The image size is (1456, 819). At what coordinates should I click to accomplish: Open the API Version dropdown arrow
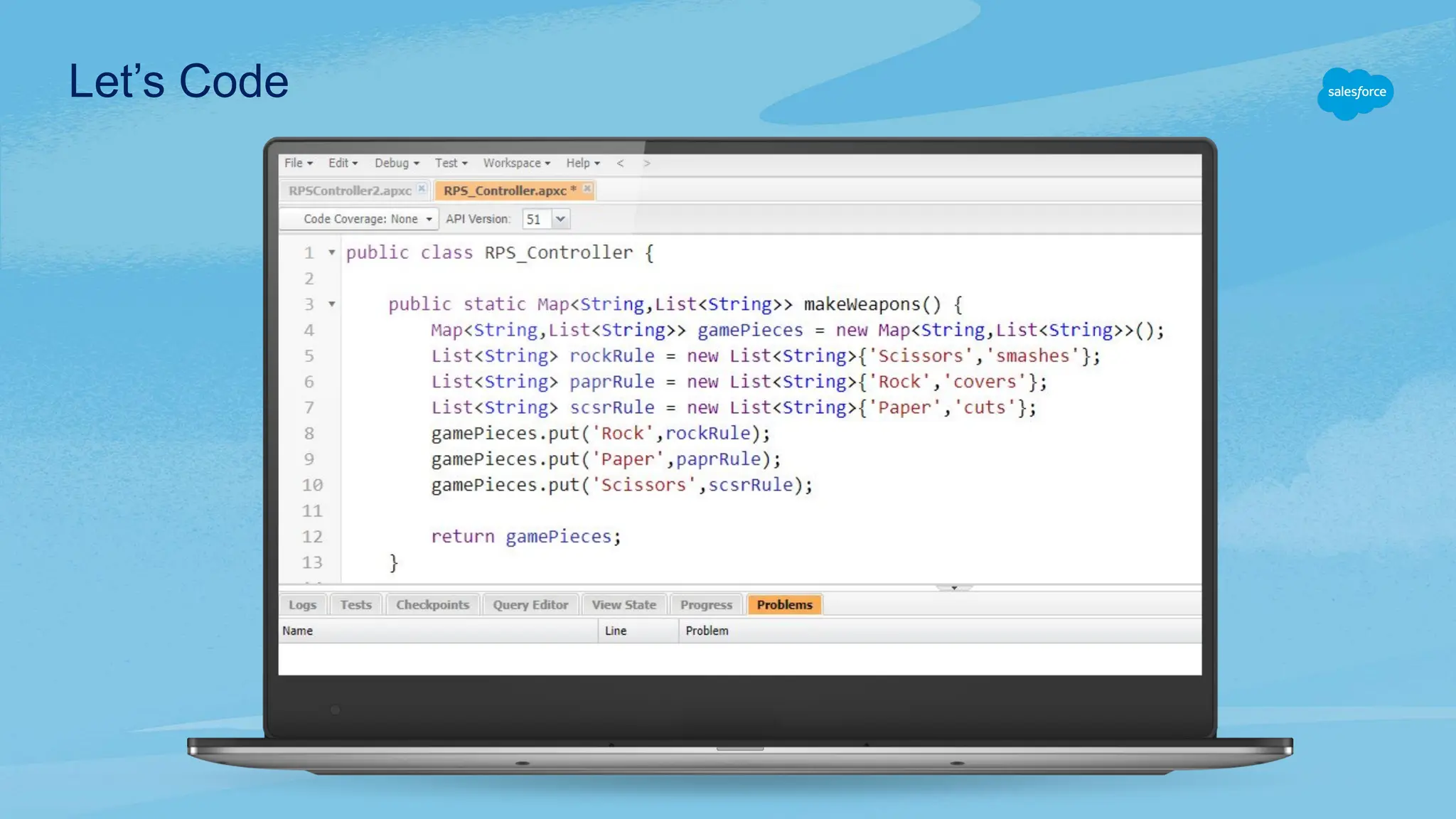click(x=560, y=219)
